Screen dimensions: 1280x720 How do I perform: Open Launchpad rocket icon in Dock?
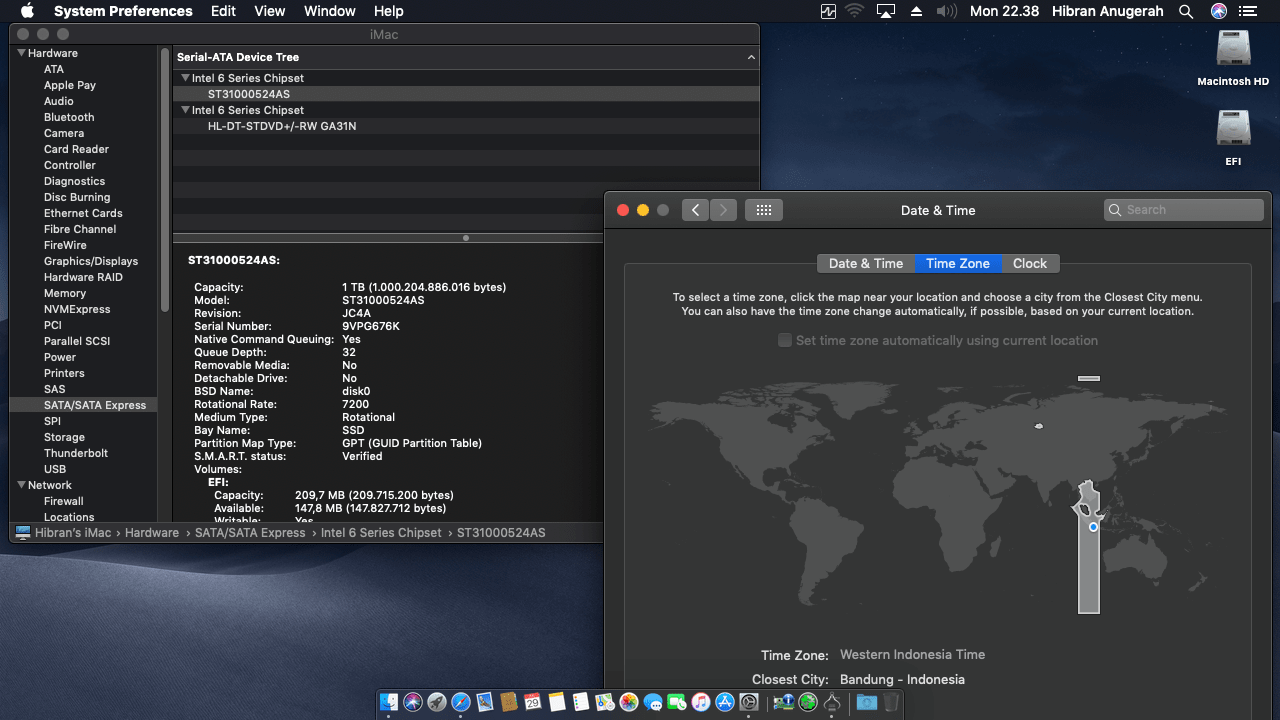437,703
